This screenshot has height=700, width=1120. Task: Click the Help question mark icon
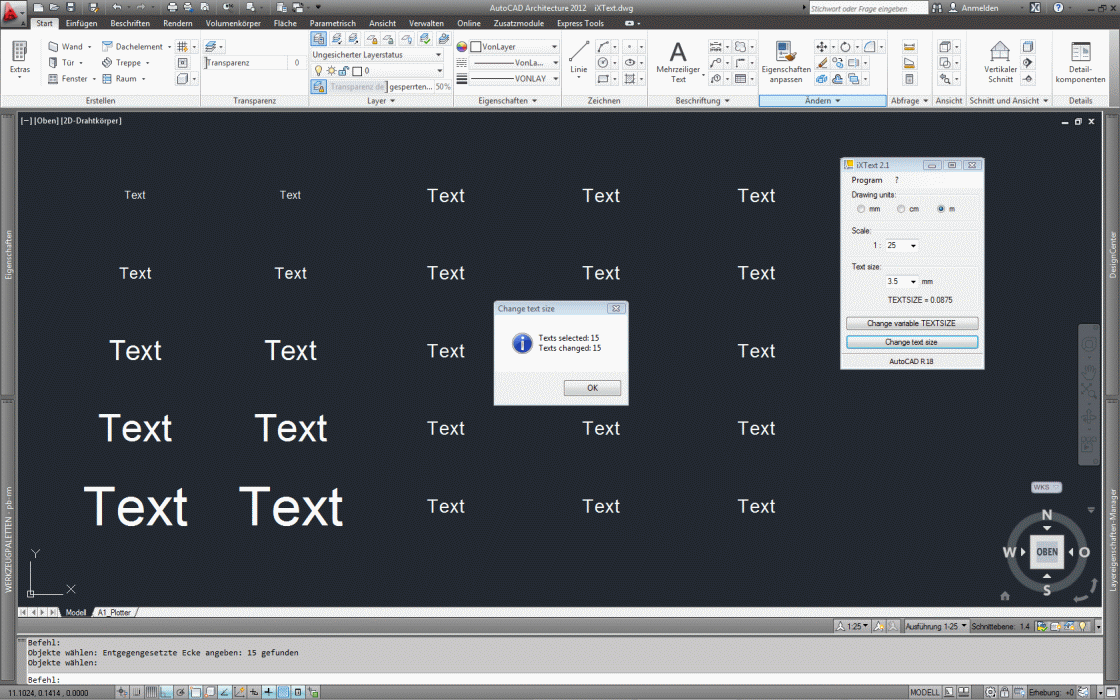click(1059, 8)
